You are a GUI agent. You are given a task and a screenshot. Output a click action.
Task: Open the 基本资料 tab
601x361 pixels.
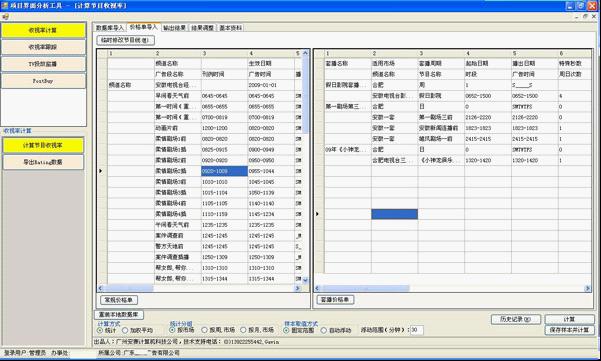pos(230,28)
